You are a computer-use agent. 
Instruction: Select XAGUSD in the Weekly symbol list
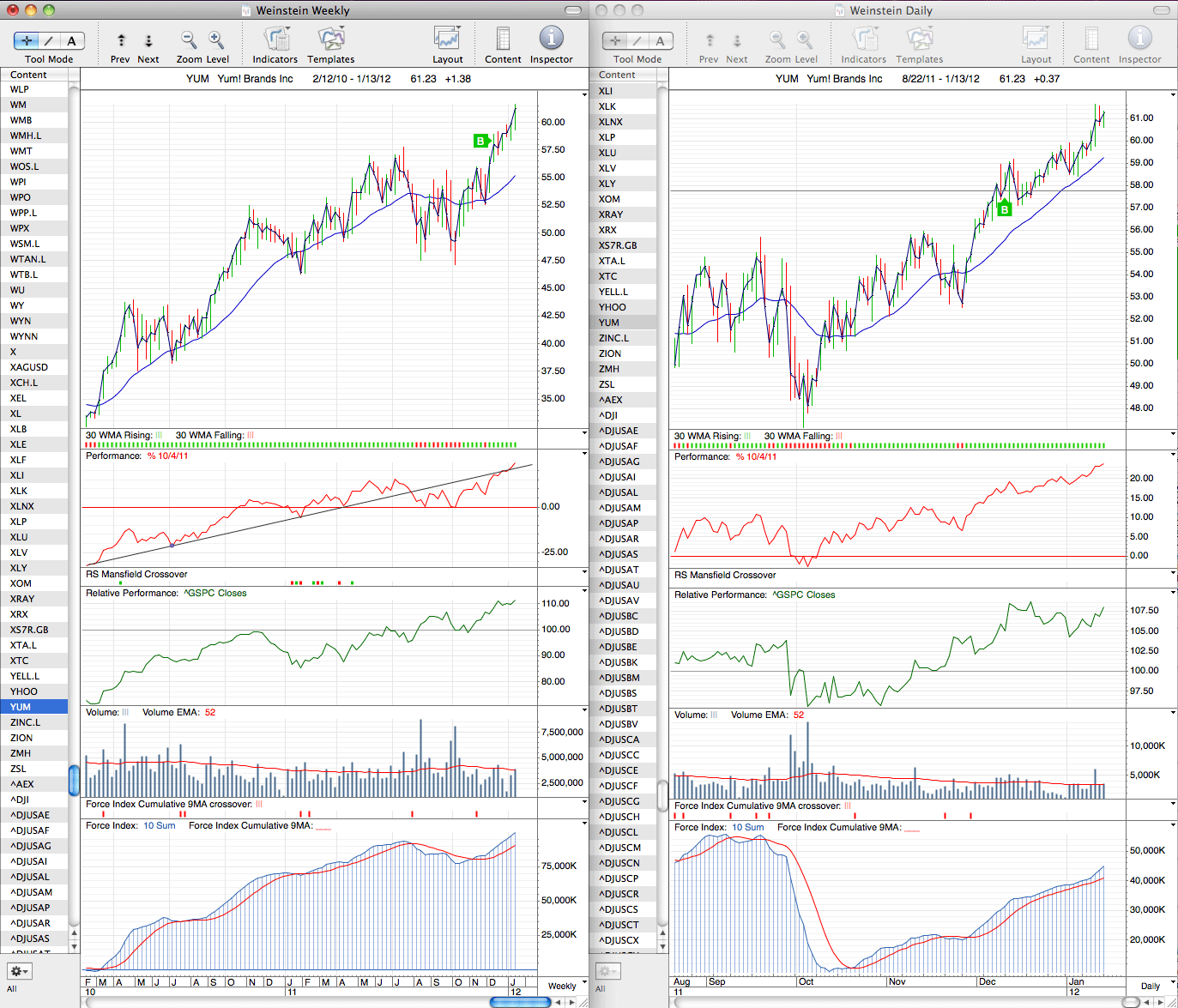(34, 367)
